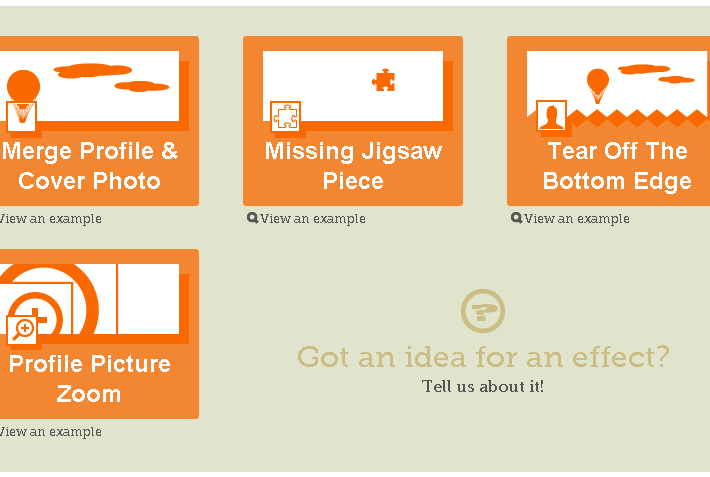Viewport: 710px width, 477px height.
Task: Choose the Missing Jigsaw Piece effect
Action: (x=353, y=166)
